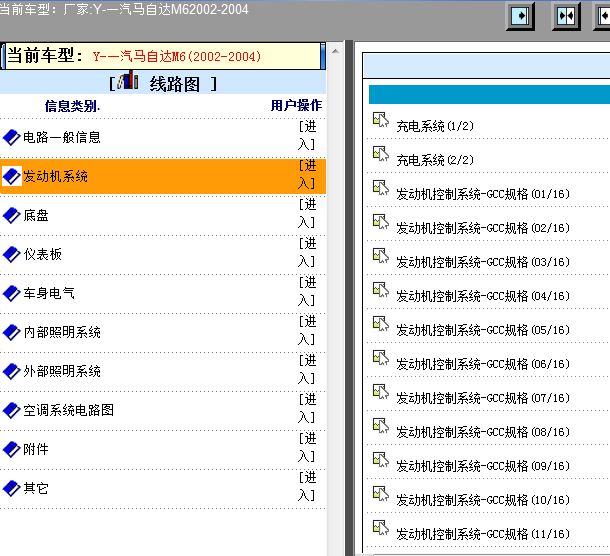
Task: Select the 空调系统电路图 category
Action: [68, 410]
